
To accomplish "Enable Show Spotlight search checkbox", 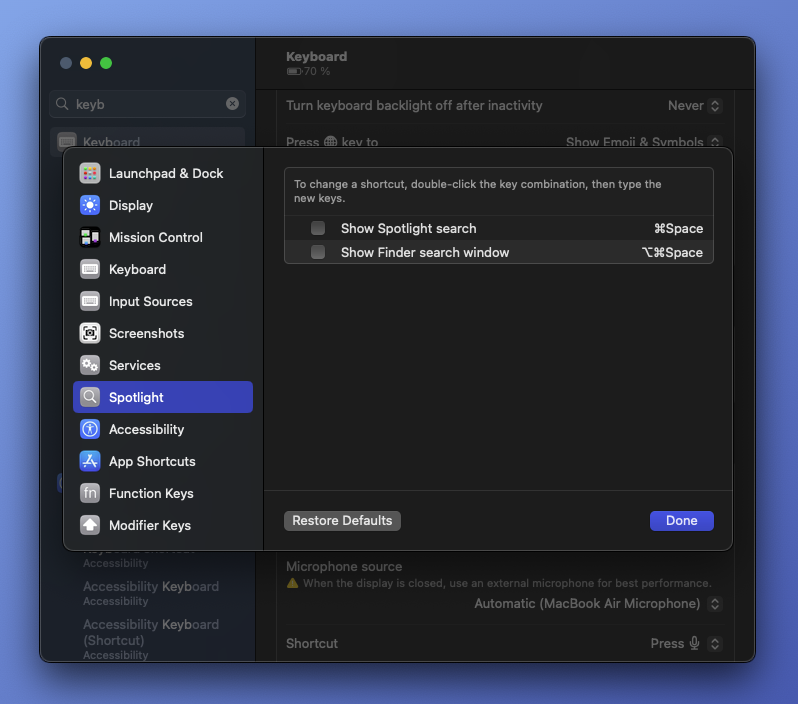I will click(318, 228).
